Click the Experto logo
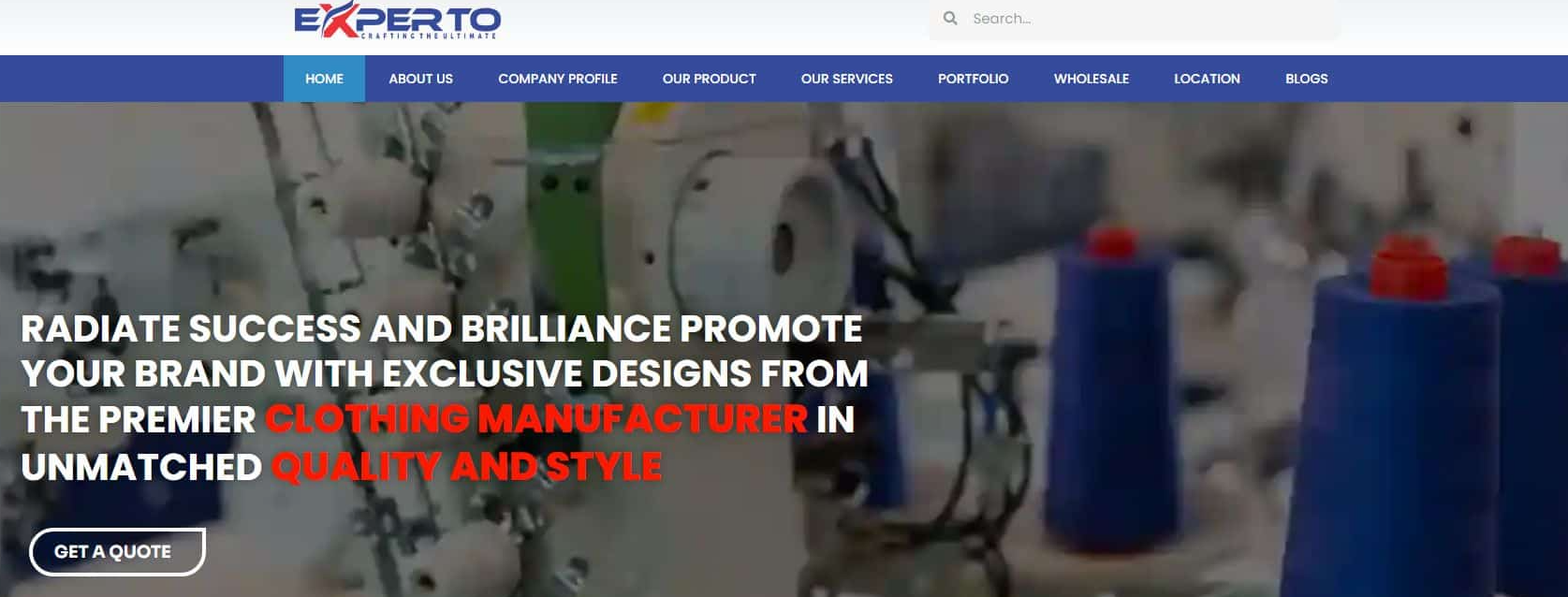Viewport: 1568px width, 597px height. (397, 20)
